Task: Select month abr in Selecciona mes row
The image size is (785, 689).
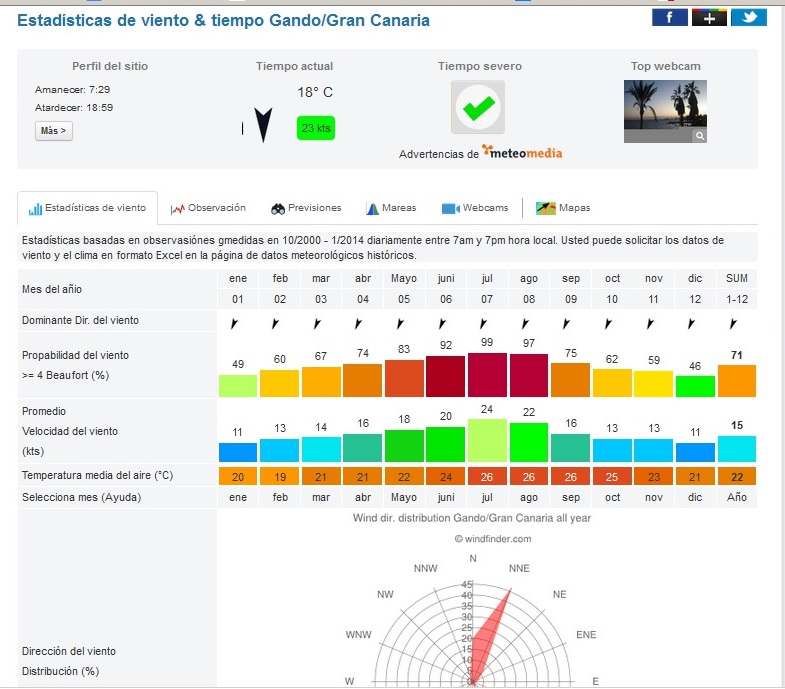Action: pyautogui.click(x=363, y=497)
